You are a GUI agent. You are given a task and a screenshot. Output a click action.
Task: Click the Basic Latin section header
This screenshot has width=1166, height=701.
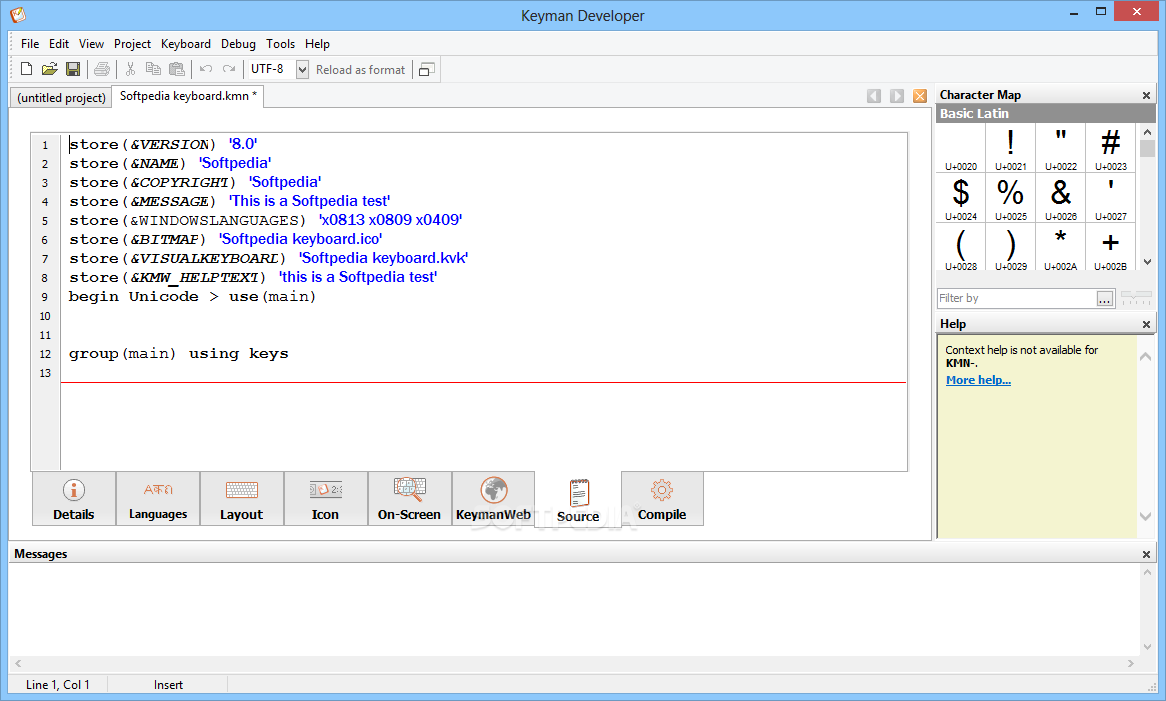[1046, 114]
